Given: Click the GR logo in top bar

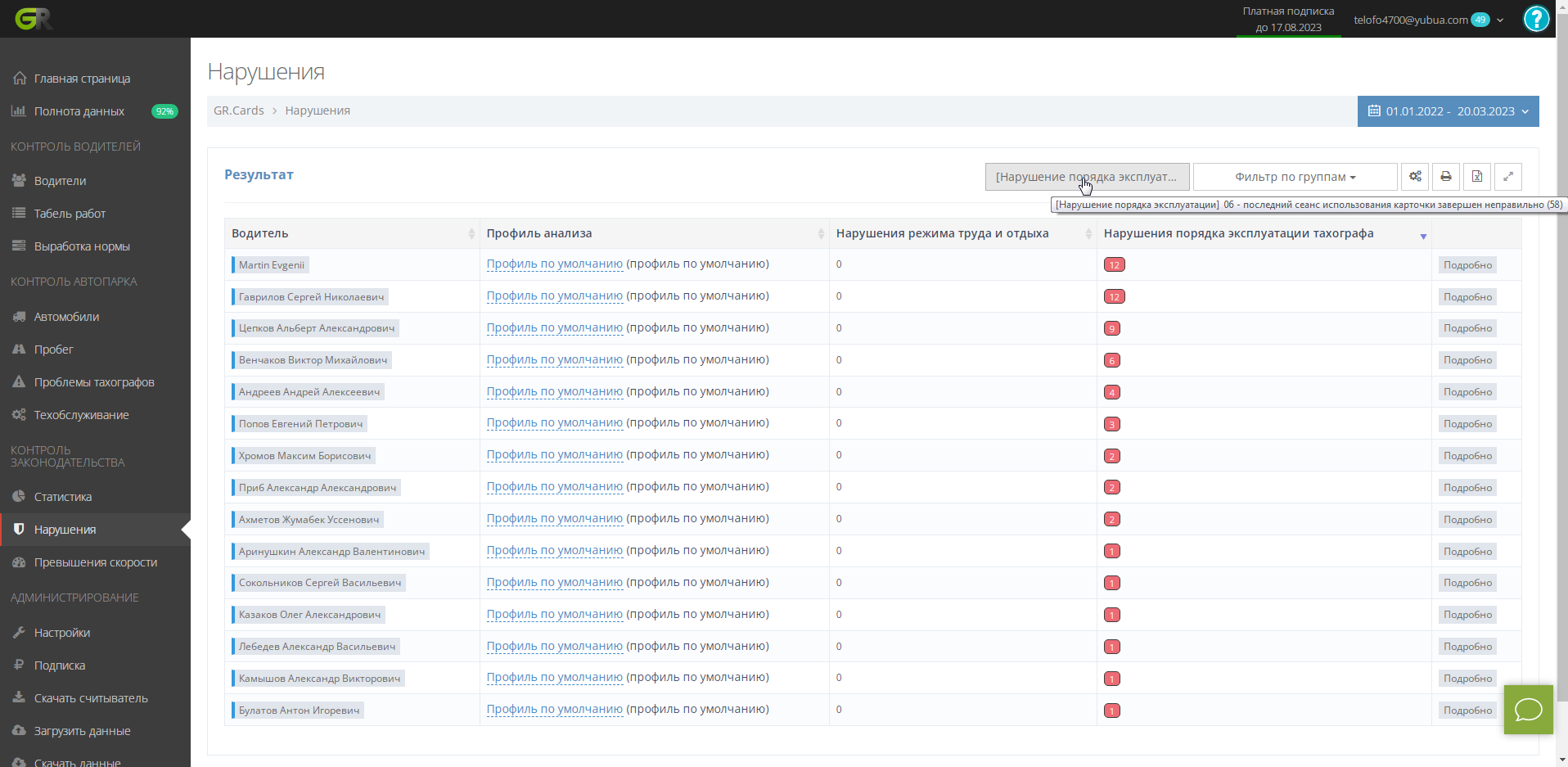Looking at the screenshot, I should pyautogui.click(x=34, y=18).
